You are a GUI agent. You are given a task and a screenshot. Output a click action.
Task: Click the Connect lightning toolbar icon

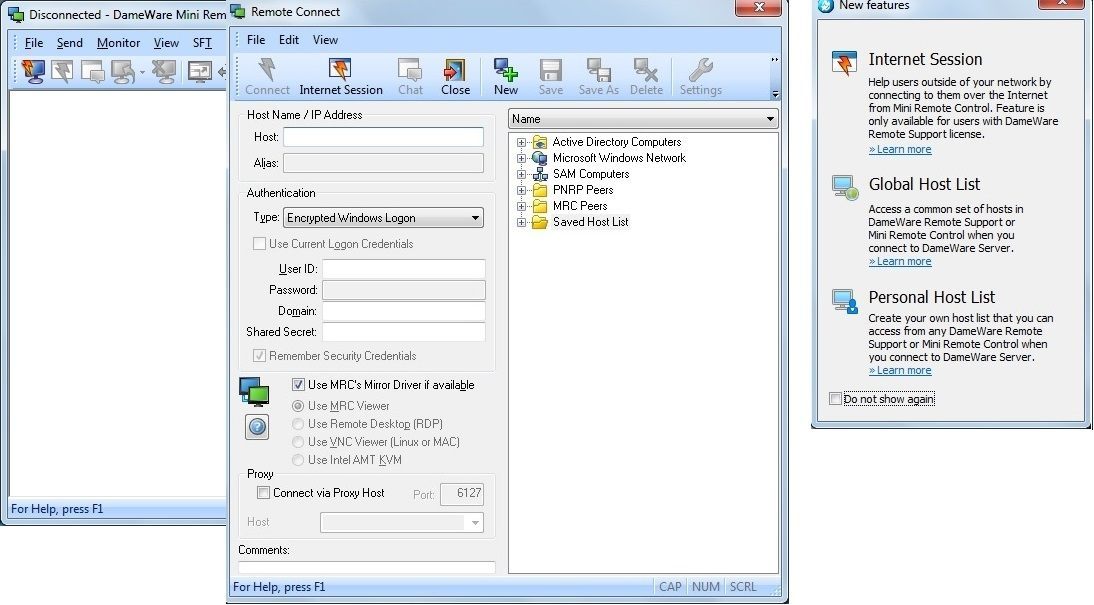267,71
